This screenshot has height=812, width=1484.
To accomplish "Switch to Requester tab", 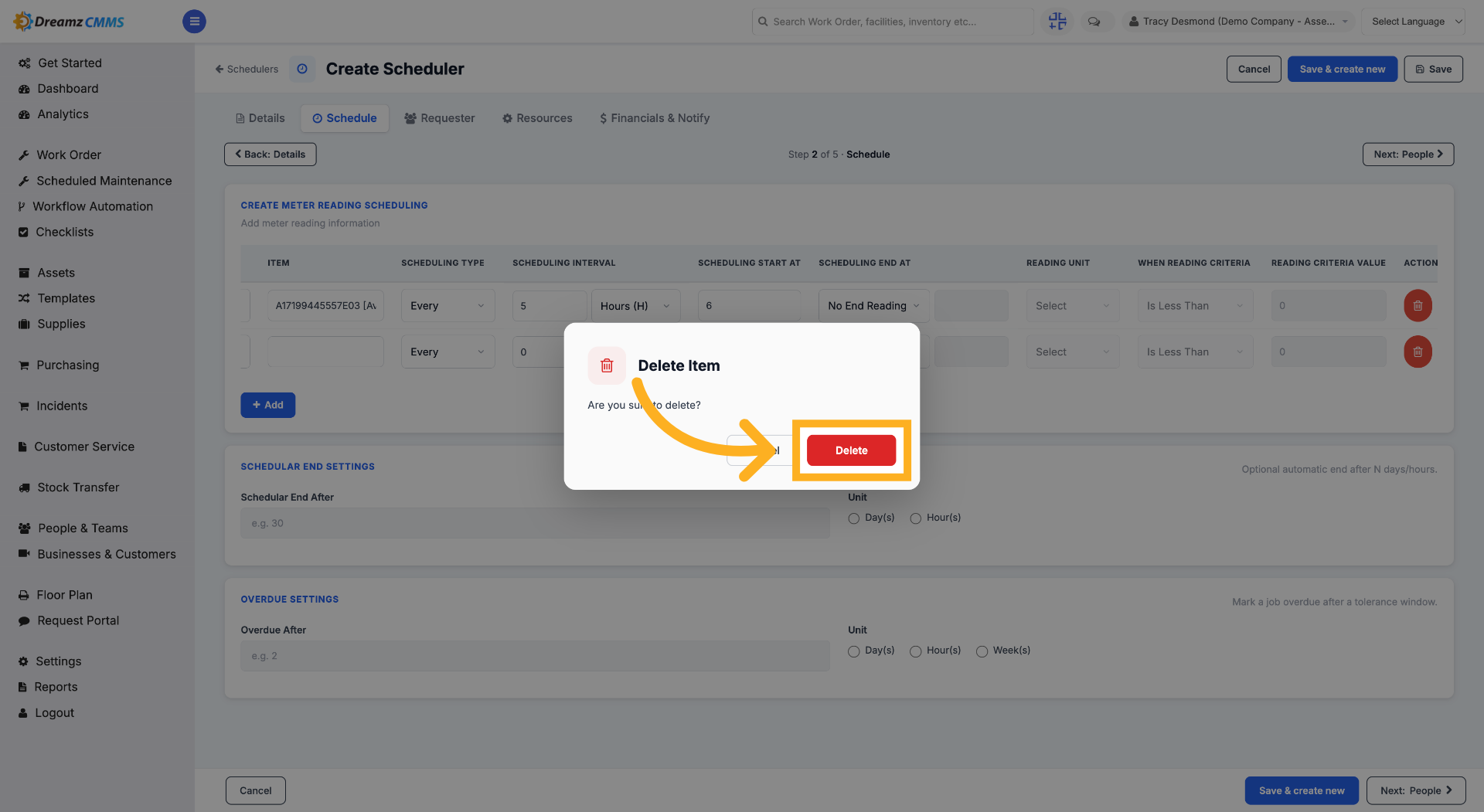I will click(440, 118).
